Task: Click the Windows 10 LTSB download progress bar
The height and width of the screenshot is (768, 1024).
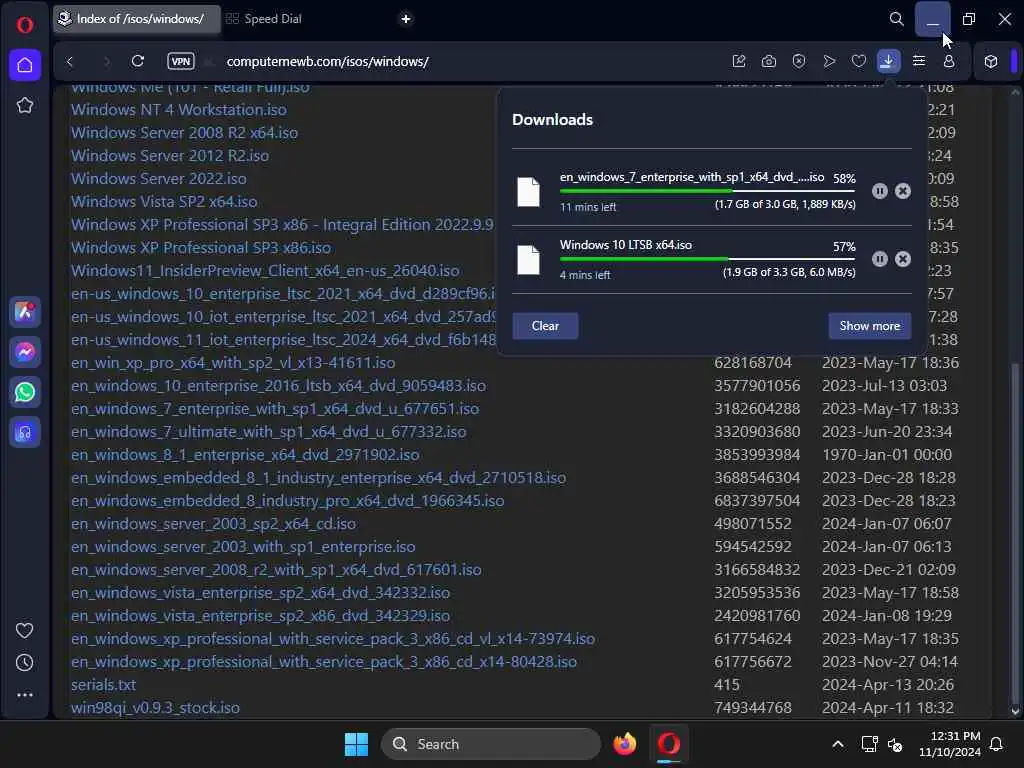Action: (x=707, y=259)
